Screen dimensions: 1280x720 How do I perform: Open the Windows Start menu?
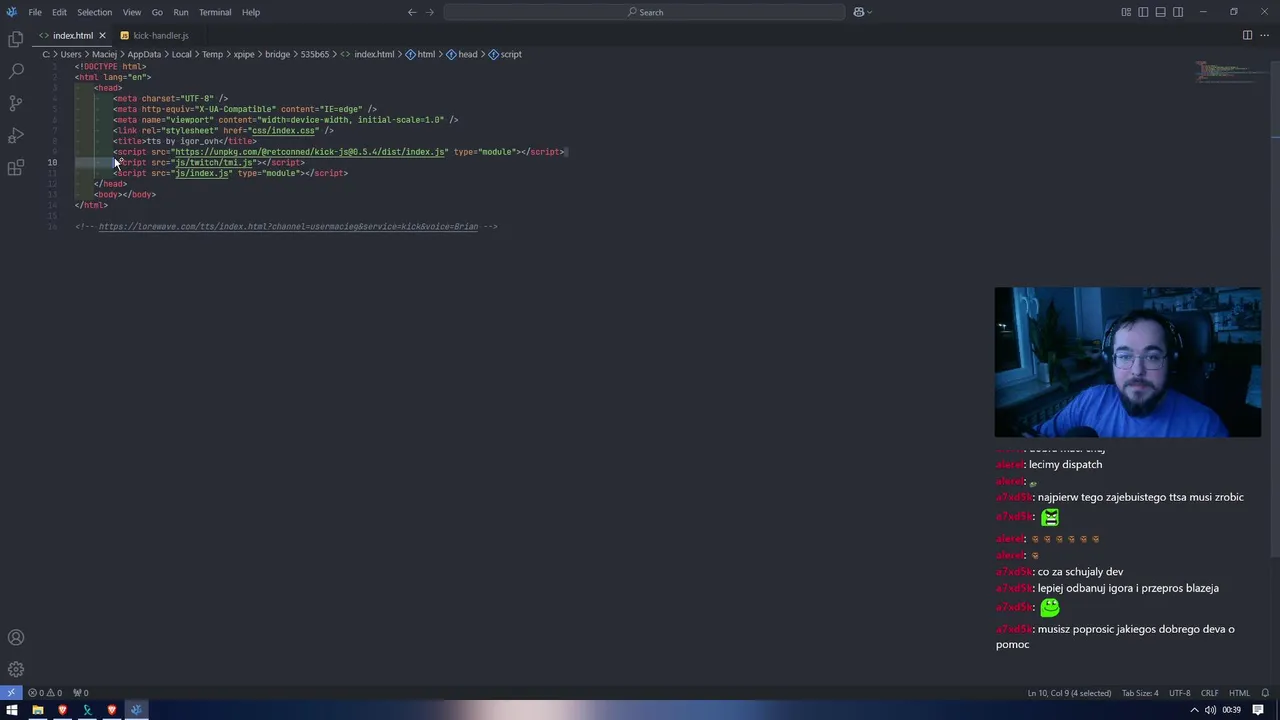pos(12,710)
